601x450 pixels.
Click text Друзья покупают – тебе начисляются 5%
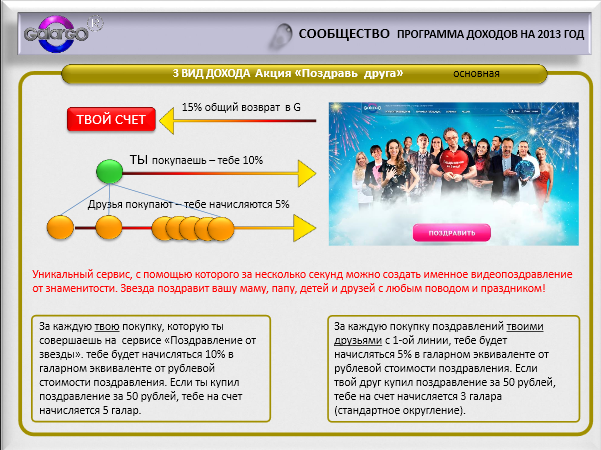point(188,204)
